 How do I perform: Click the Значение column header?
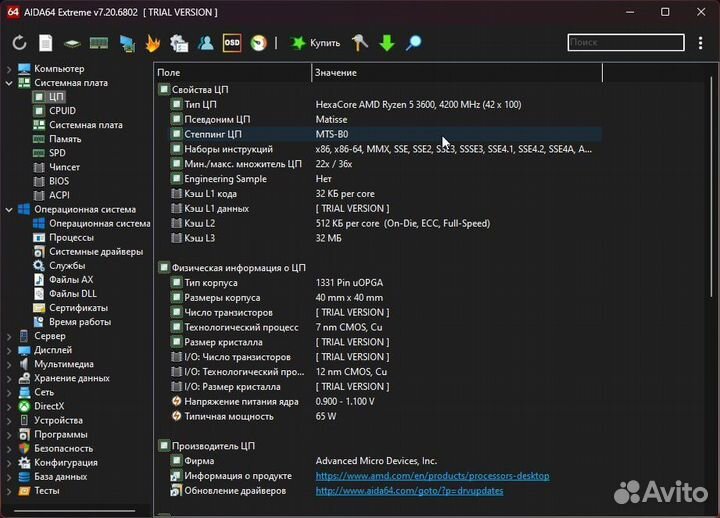[457, 73]
